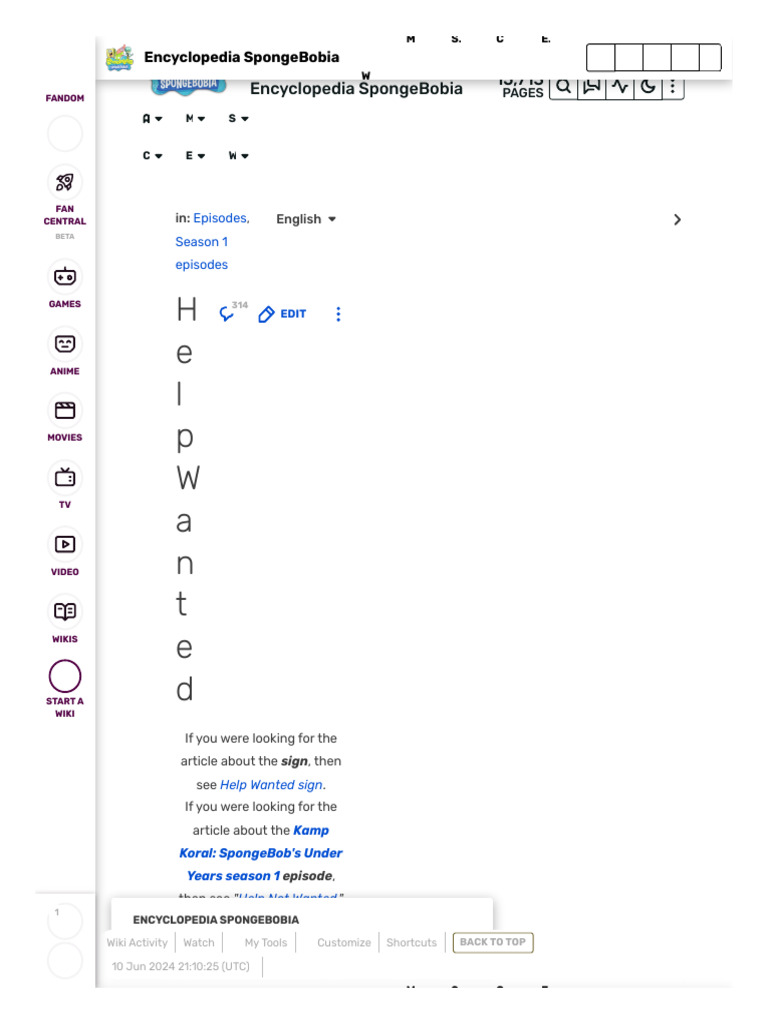Follow the Kamp Koral season 1 link
This screenshot has height=1024, width=768.
261,854
